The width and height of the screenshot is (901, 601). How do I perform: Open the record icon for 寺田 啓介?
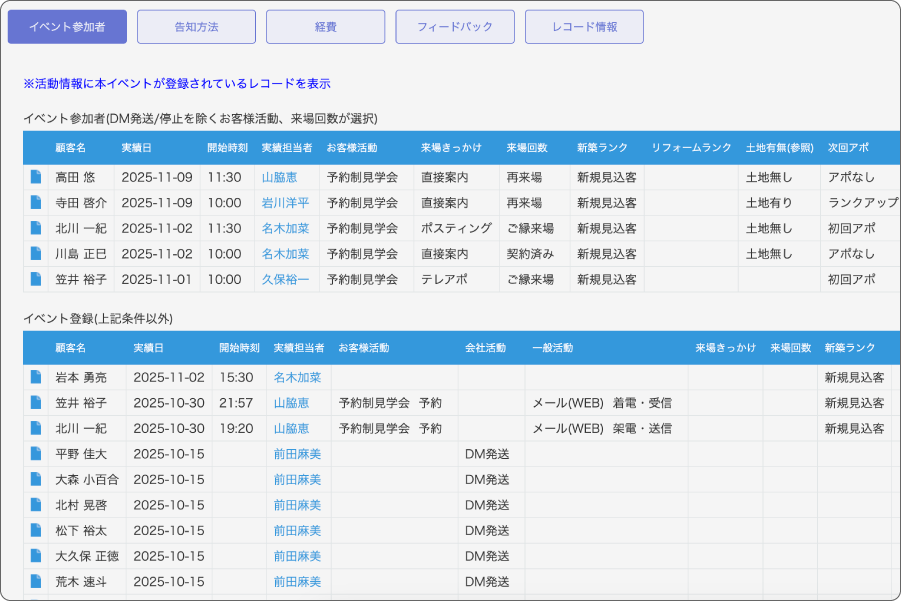coord(36,202)
